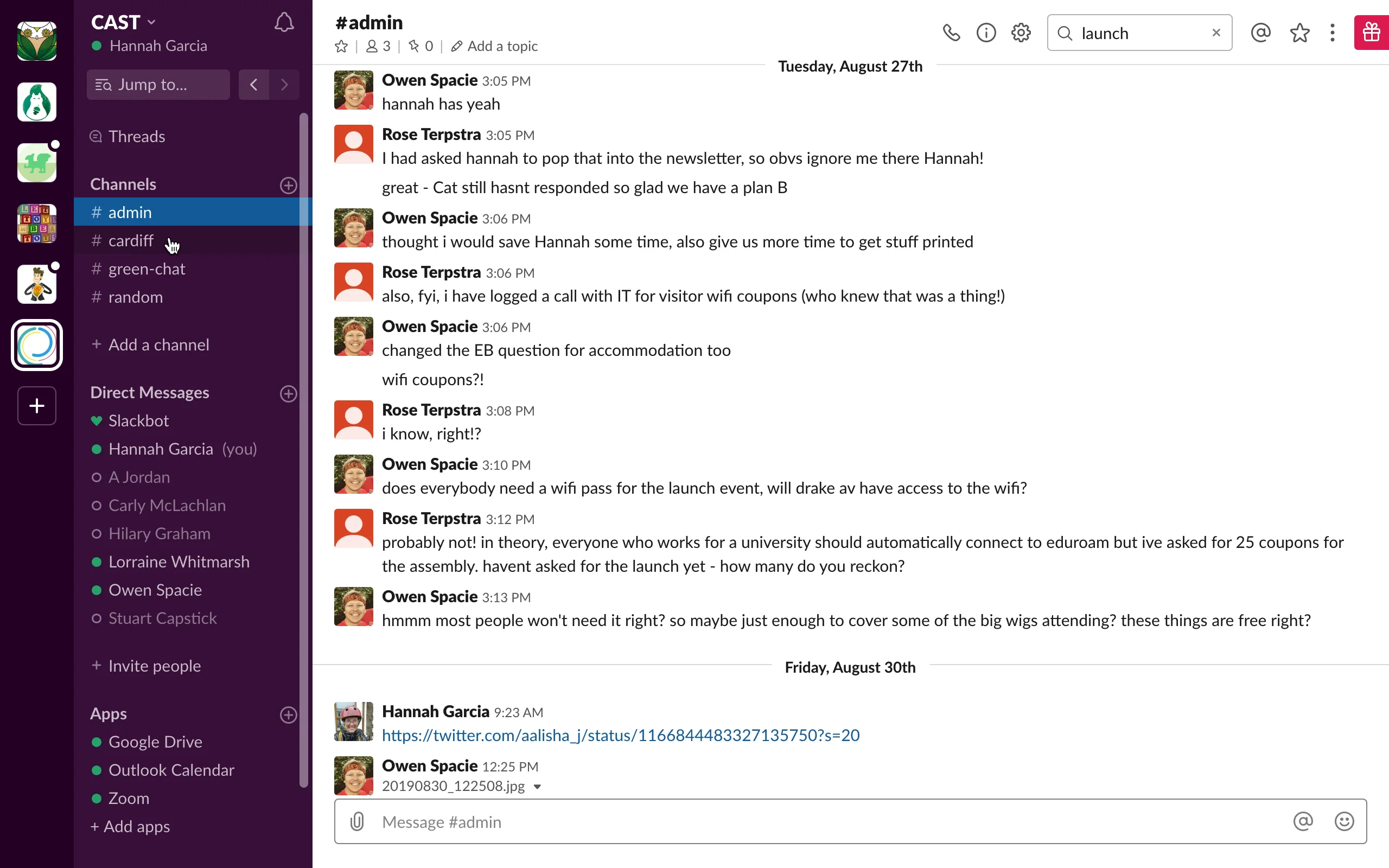
Task: Add a new workspace plus button
Action: [37, 406]
